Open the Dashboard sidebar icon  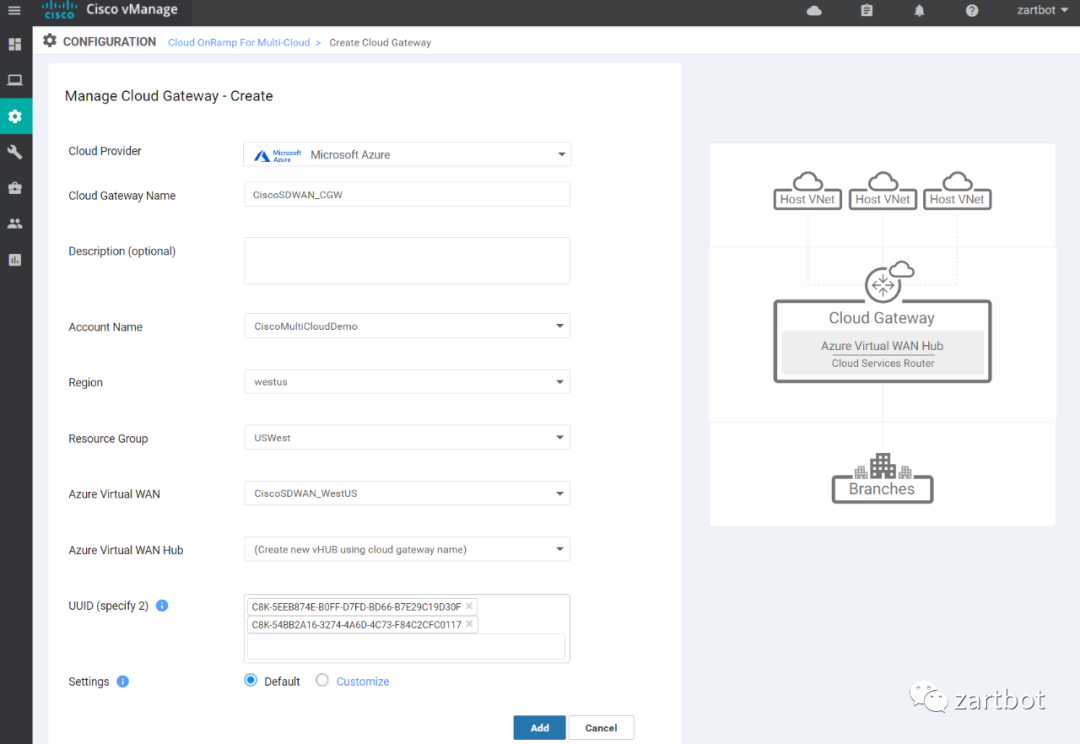tap(14, 45)
